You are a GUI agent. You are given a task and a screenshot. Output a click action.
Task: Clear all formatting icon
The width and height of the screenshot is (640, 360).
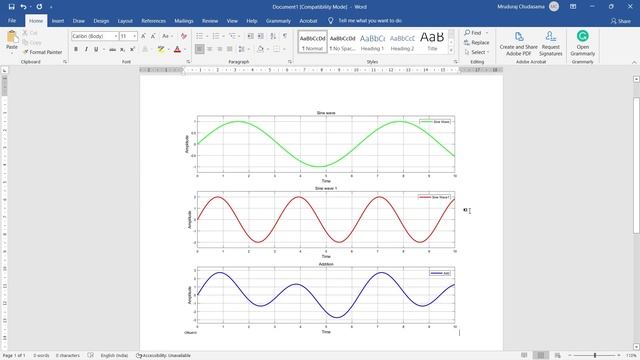184,36
